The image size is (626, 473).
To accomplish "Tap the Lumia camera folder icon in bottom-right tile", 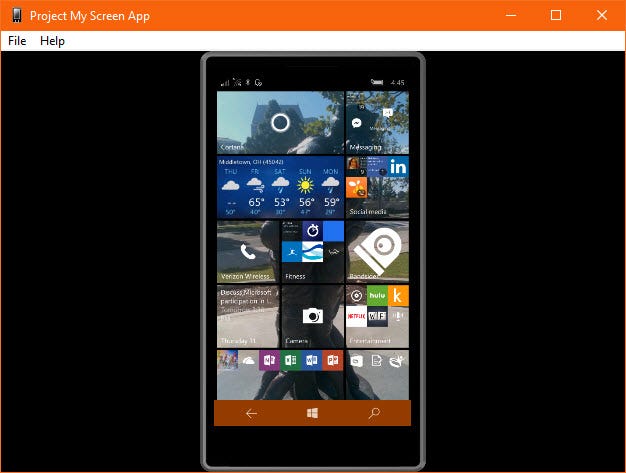I will [357, 361].
